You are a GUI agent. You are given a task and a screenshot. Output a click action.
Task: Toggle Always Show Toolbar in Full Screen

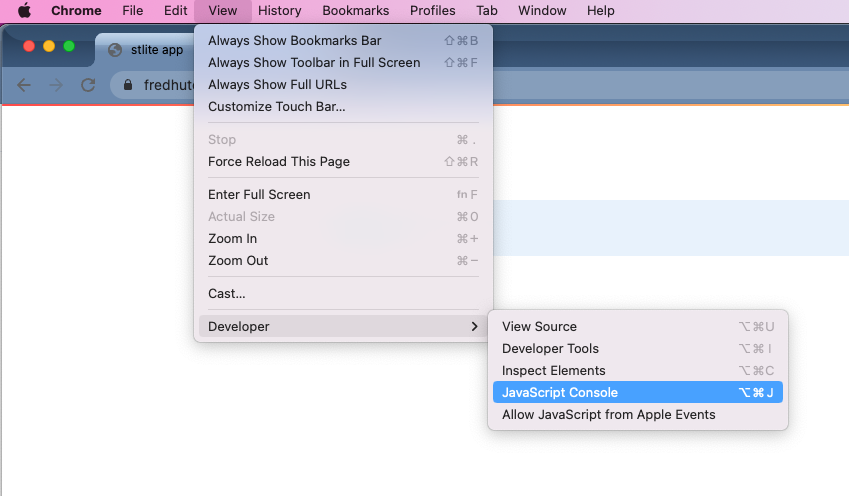[x=314, y=63]
